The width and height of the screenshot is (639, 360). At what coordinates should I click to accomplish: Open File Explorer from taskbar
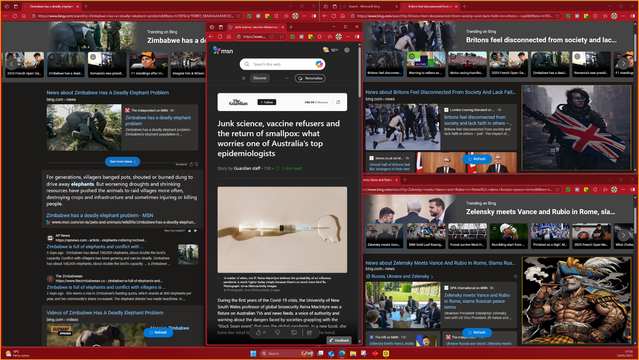(353, 353)
